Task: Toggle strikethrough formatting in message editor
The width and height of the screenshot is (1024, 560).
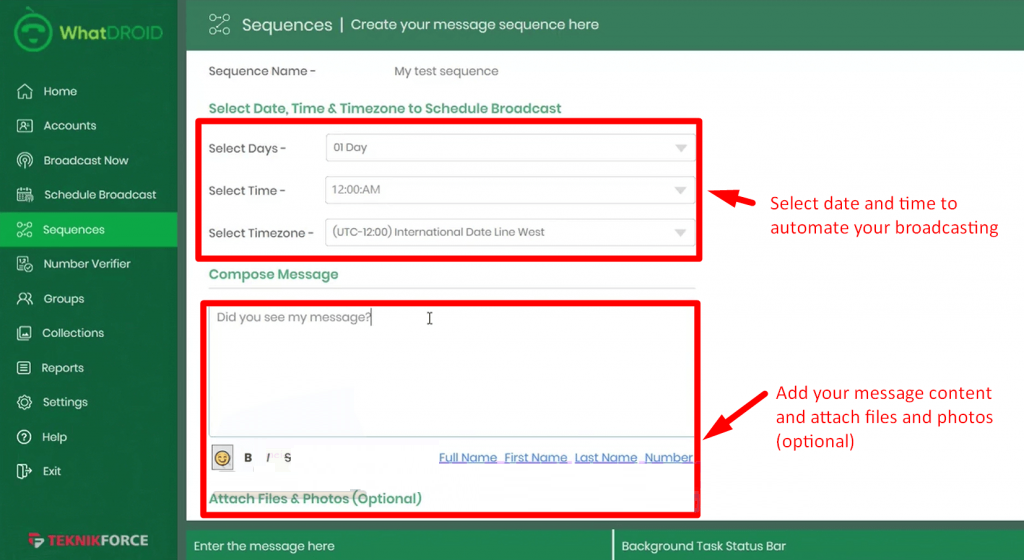Action: tap(288, 458)
